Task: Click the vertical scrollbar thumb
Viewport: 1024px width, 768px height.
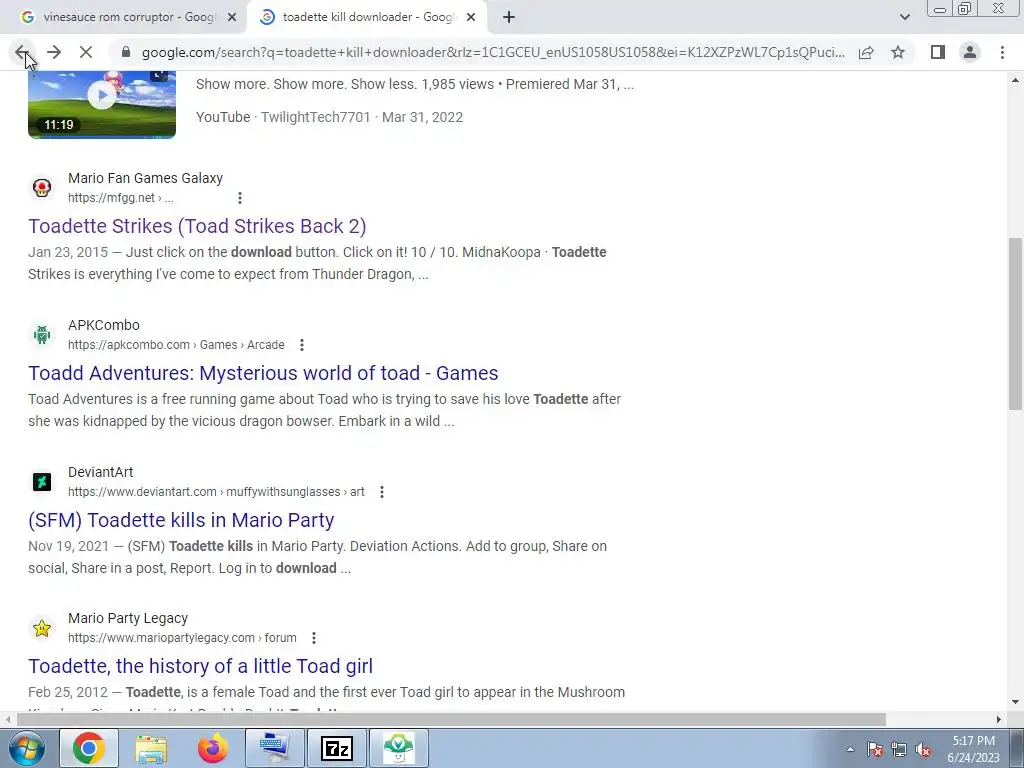Action: (x=1015, y=324)
